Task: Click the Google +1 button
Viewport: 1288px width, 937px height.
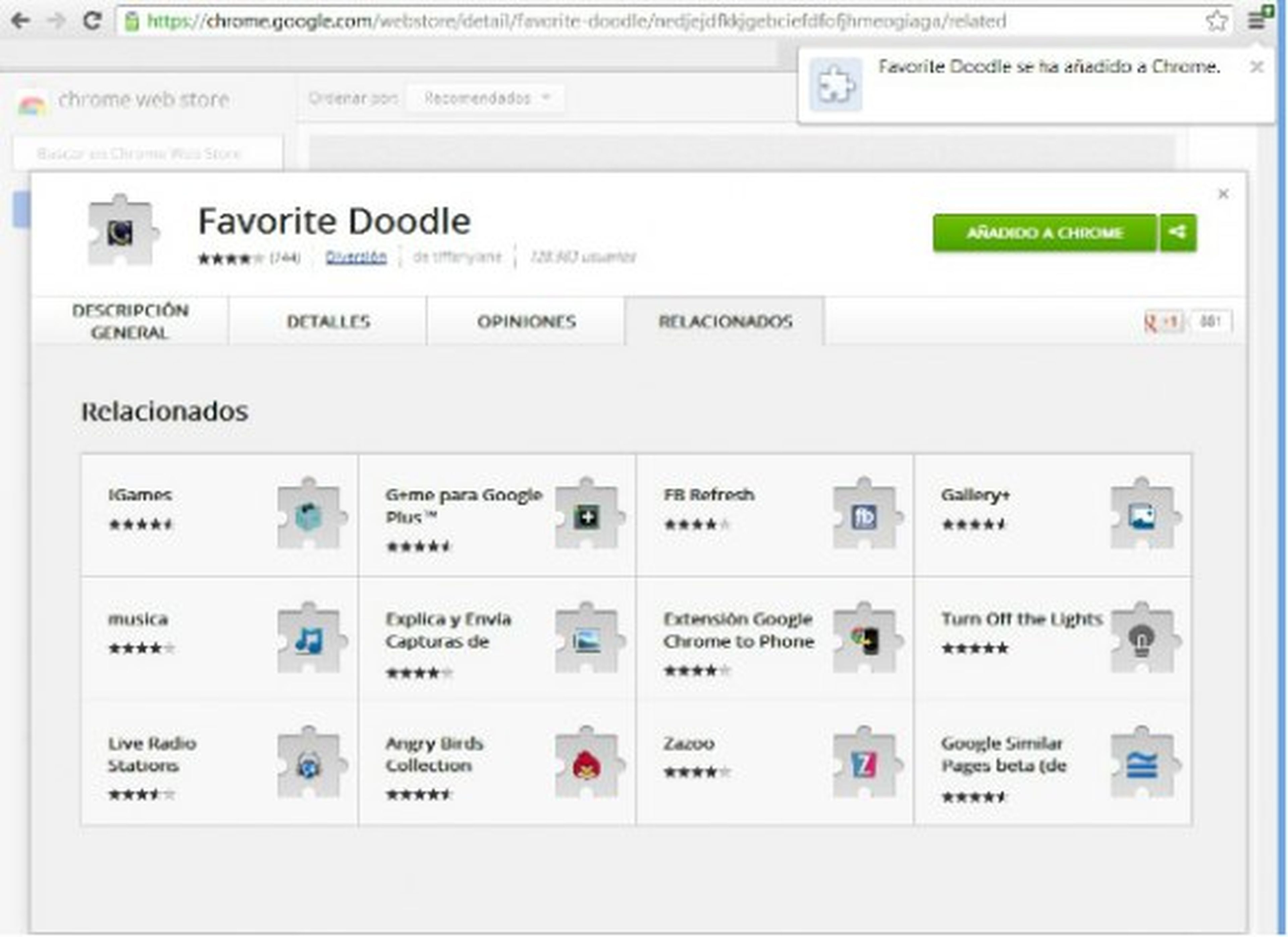Action: point(1164,322)
